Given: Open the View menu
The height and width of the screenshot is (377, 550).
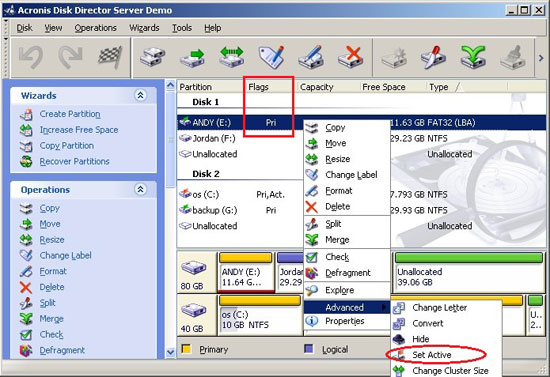Looking at the screenshot, I should tap(53, 28).
